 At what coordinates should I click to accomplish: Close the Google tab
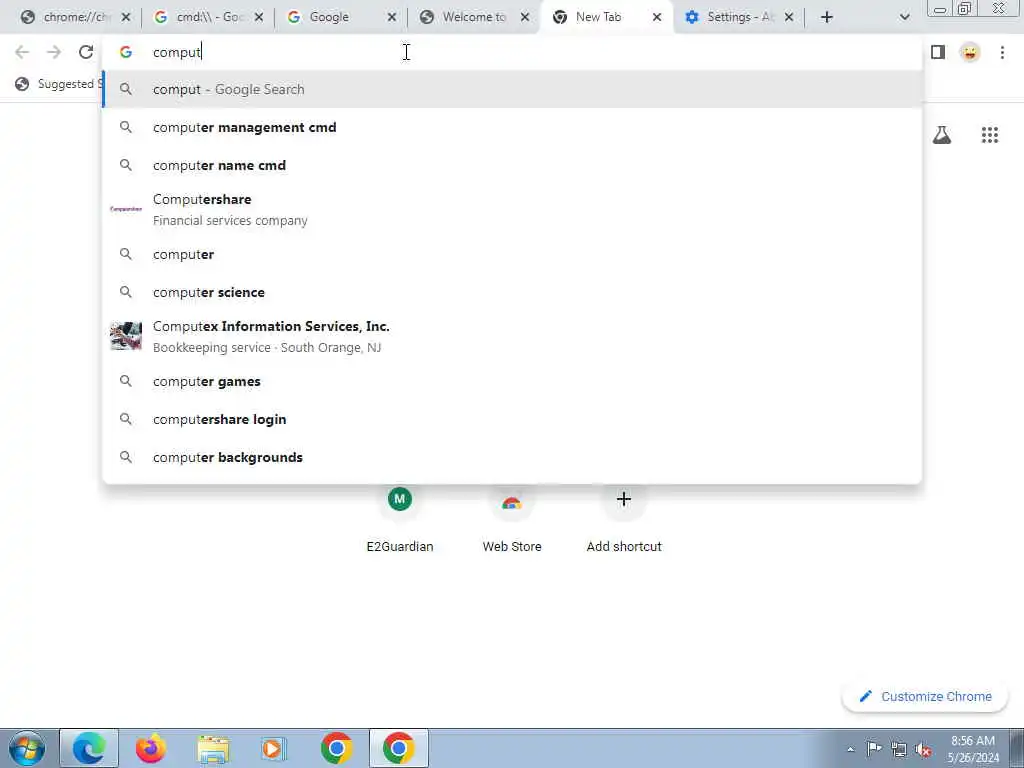pos(392,18)
